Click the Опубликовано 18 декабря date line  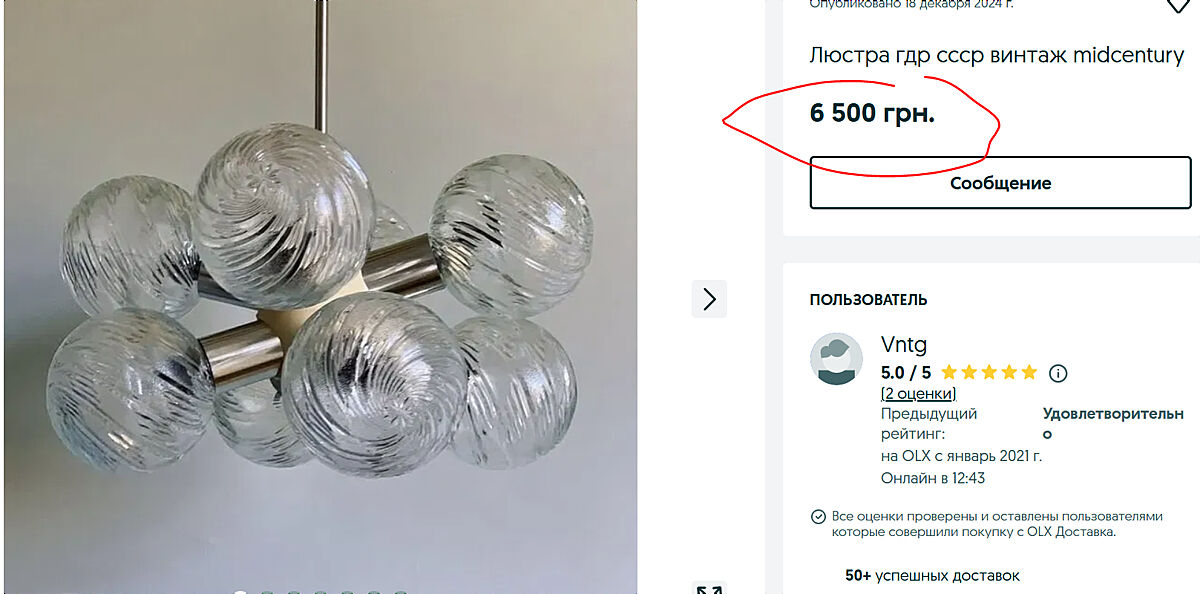coord(911,5)
